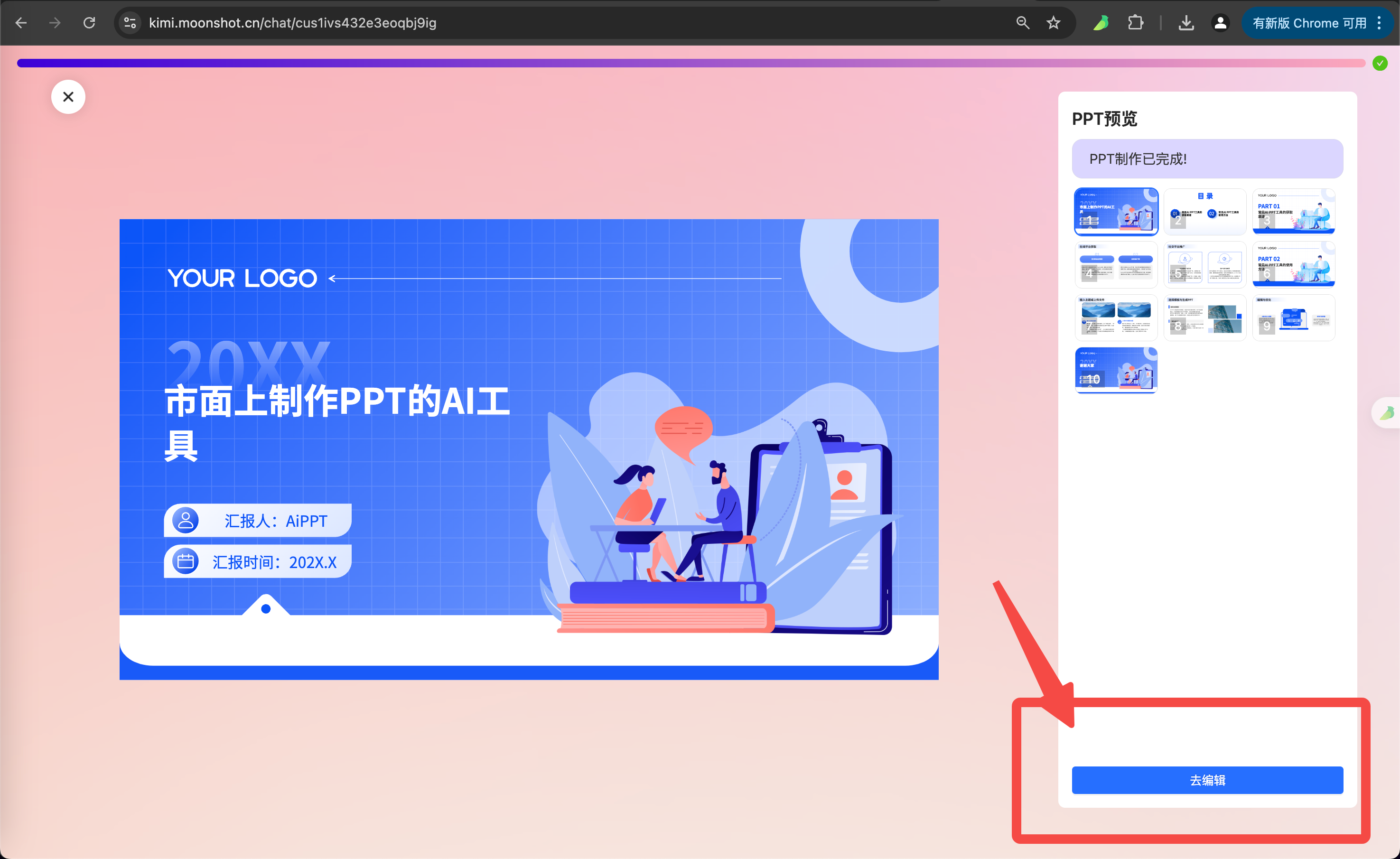Click the floating leaf widget on right edge
The image size is (1400, 859).
tap(1387, 412)
